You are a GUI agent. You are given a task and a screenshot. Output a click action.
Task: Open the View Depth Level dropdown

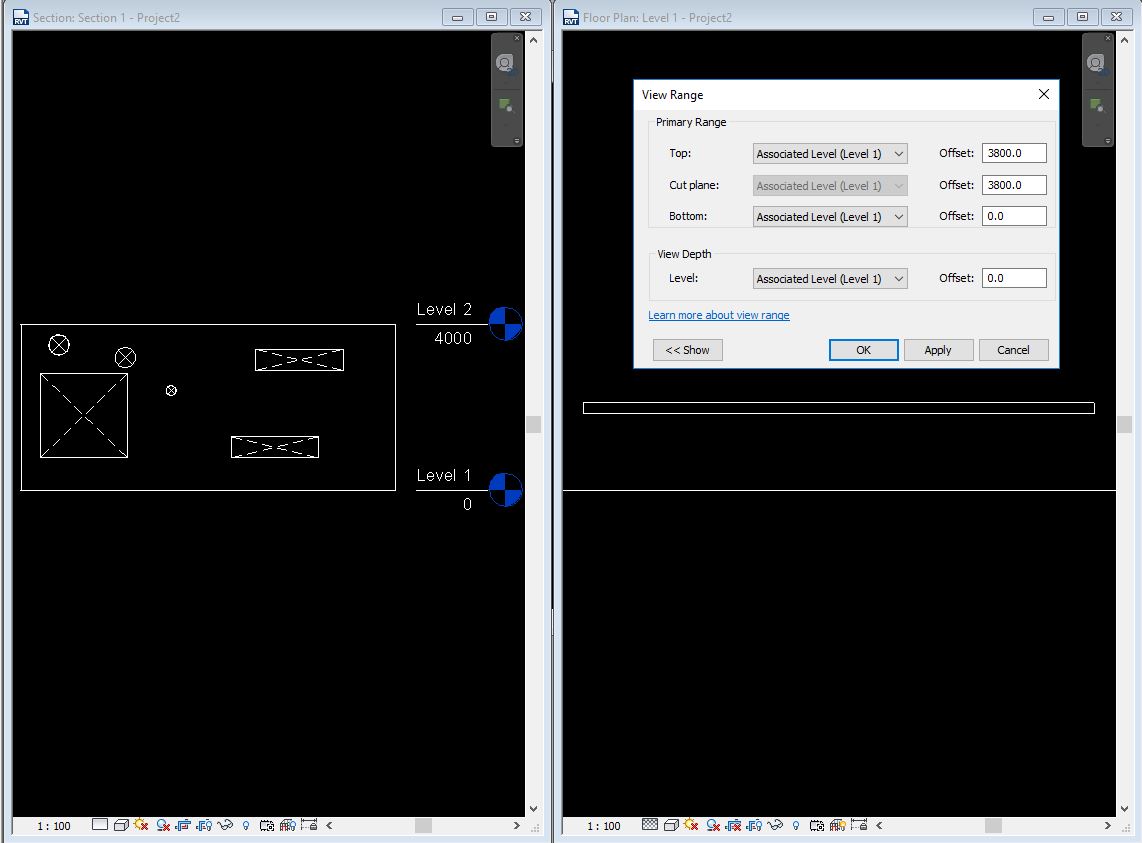829,278
